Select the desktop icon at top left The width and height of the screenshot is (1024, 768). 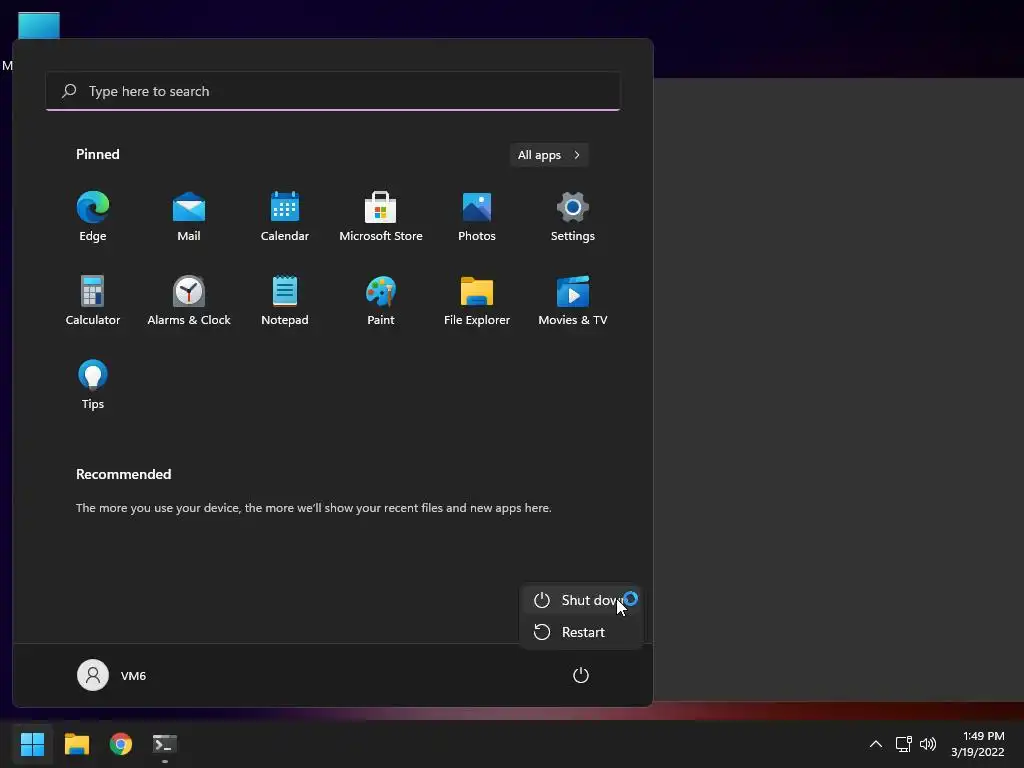coord(39,26)
